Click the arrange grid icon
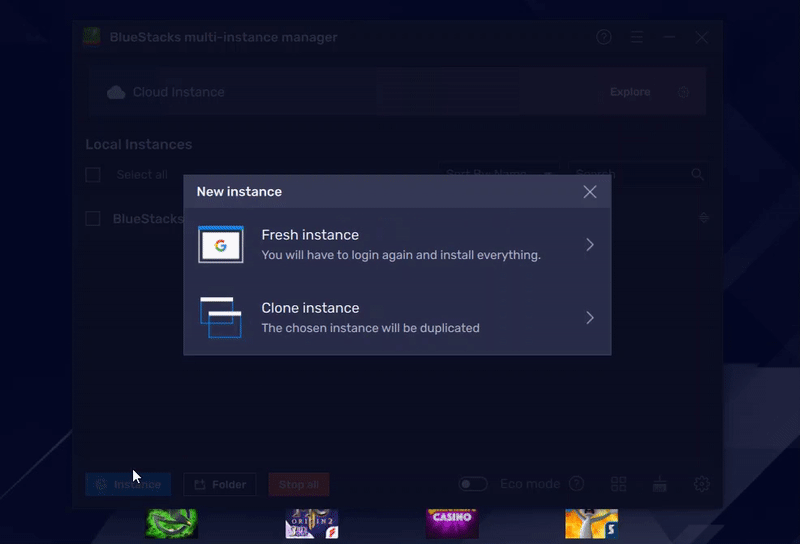 coord(618,484)
